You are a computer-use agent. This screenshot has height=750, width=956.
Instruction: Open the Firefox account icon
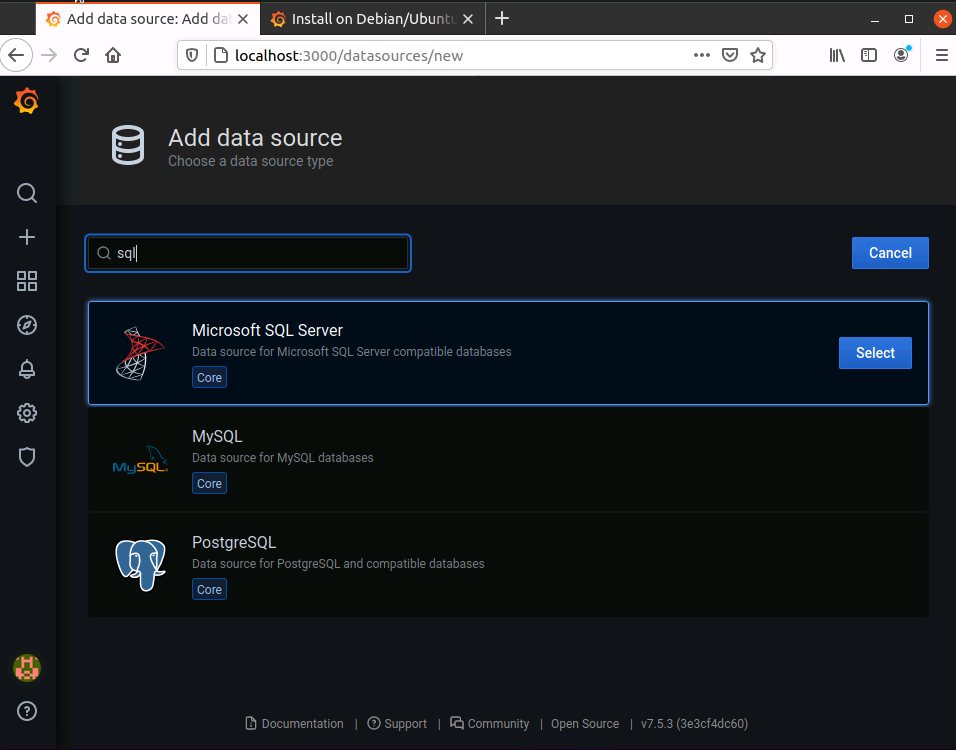click(x=902, y=55)
